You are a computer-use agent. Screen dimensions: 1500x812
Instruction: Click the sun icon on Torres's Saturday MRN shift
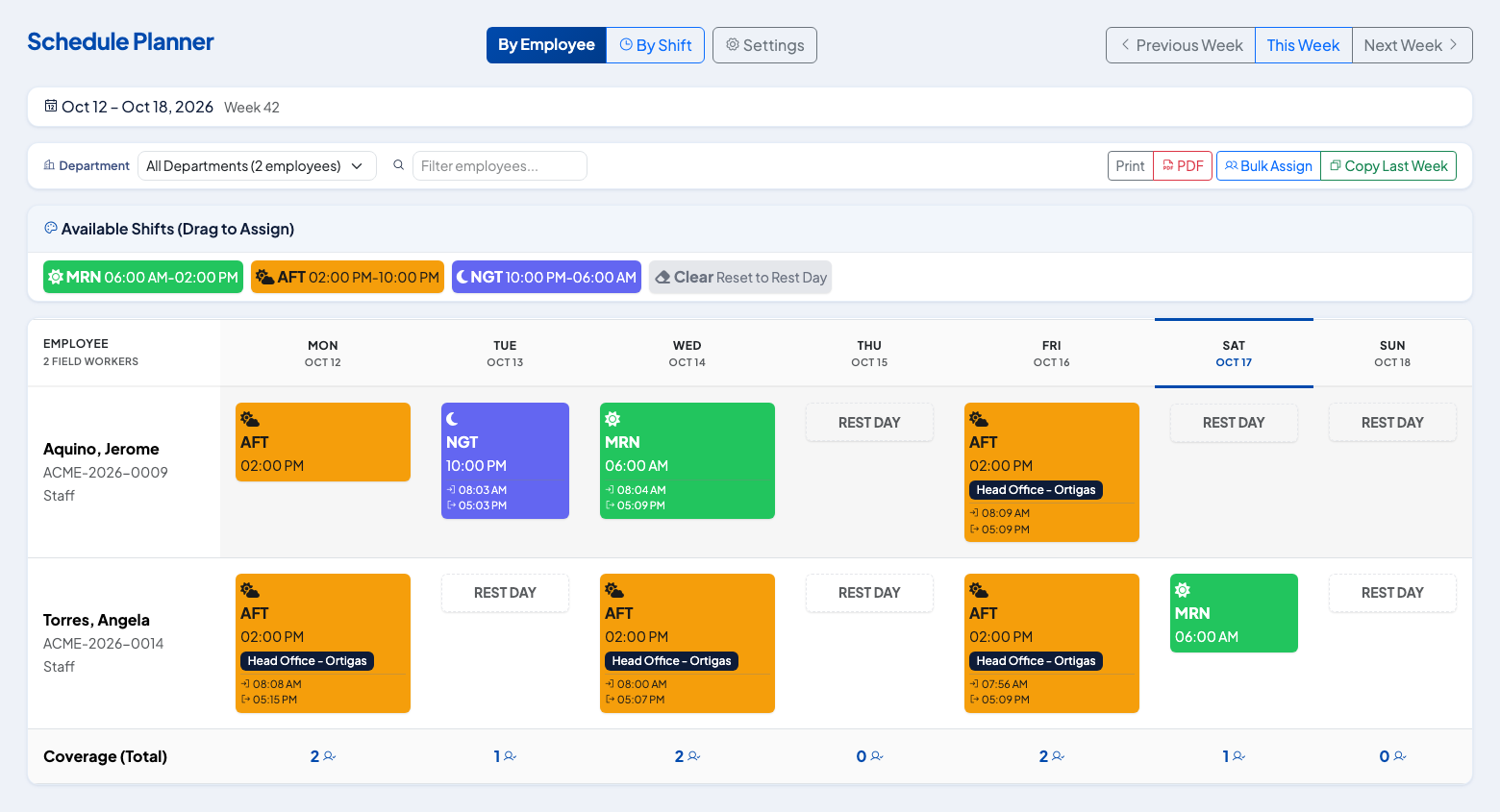1183,590
